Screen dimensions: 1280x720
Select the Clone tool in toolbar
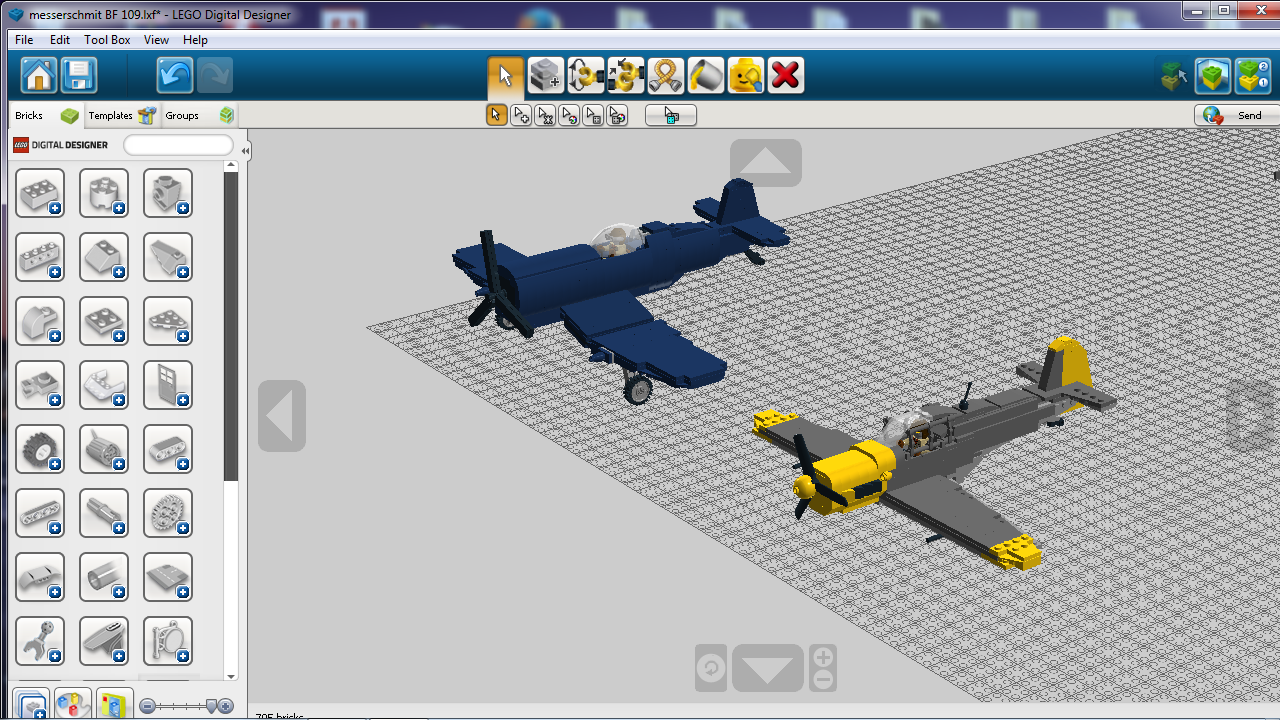pos(545,76)
